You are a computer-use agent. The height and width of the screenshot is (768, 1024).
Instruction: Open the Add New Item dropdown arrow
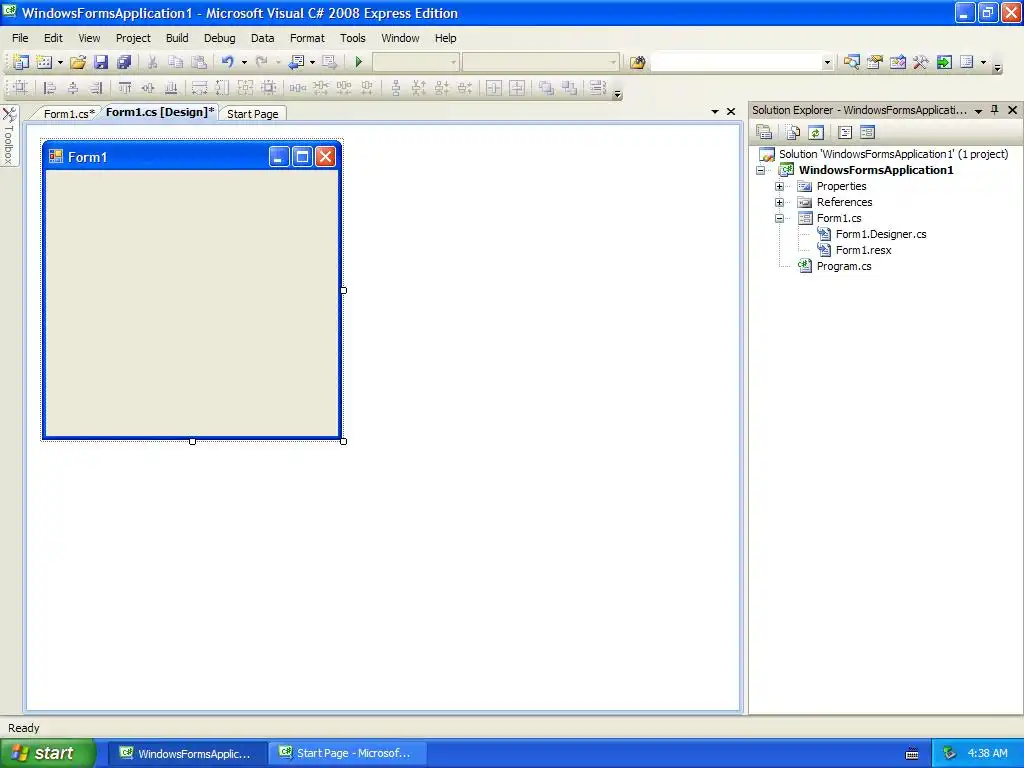pyautogui.click(x=60, y=62)
